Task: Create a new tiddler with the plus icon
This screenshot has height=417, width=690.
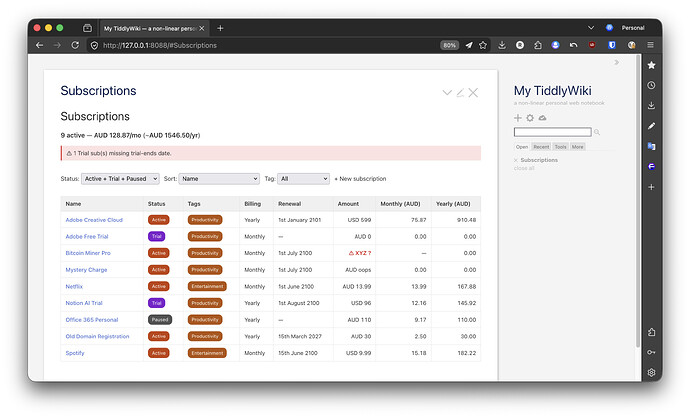Action: [518, 118]
